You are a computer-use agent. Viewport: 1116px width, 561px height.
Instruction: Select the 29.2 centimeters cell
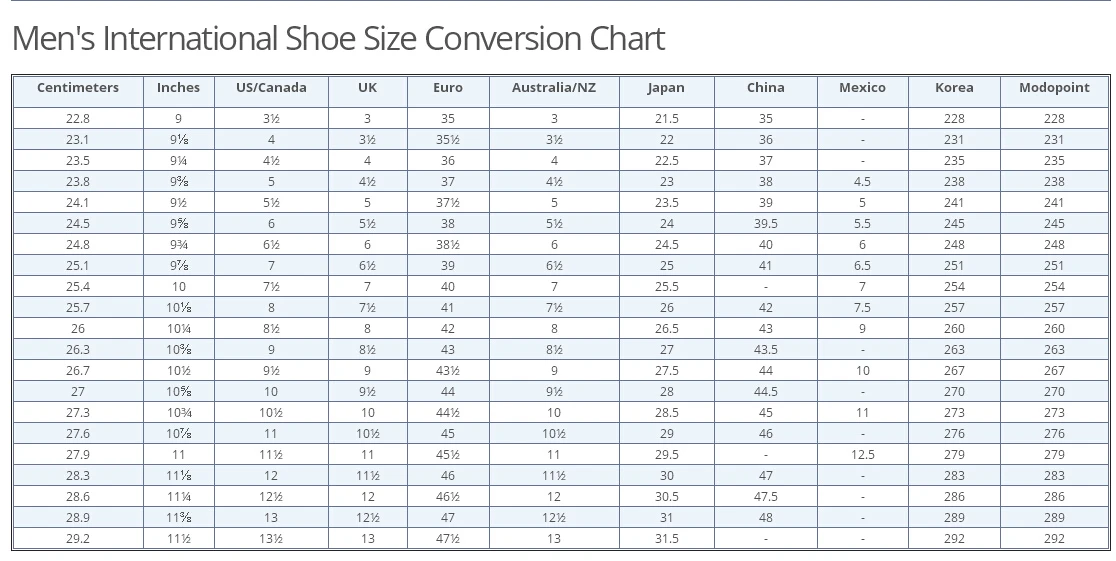pos(78,538)
